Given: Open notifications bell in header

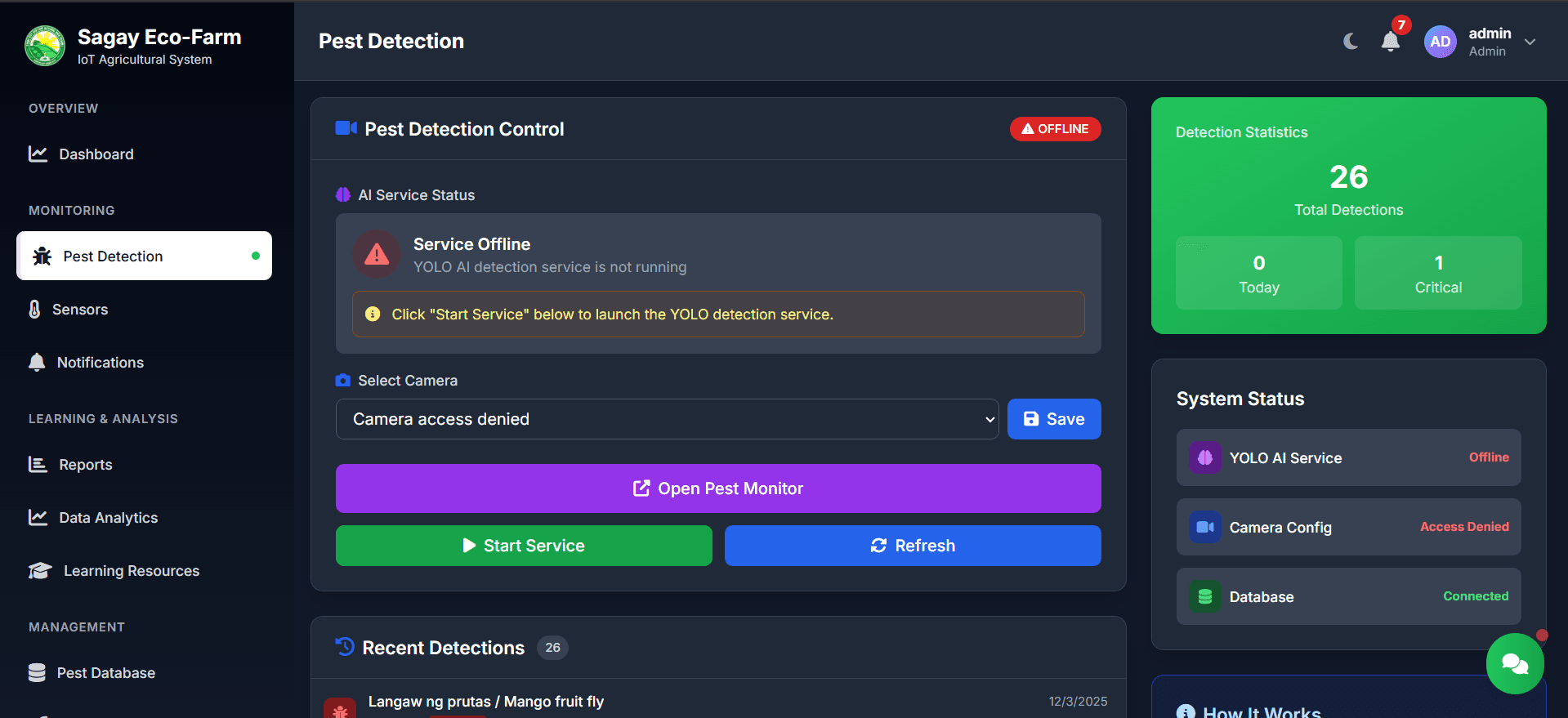Looking at the screenshot, I should click(x=1391, y=42).
